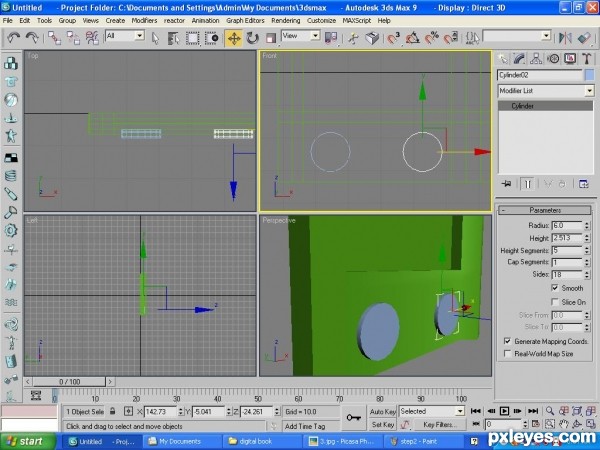Open the Utilities hammer panel tab
Screen dimensions: 600x450
click(x=587, y=59)
